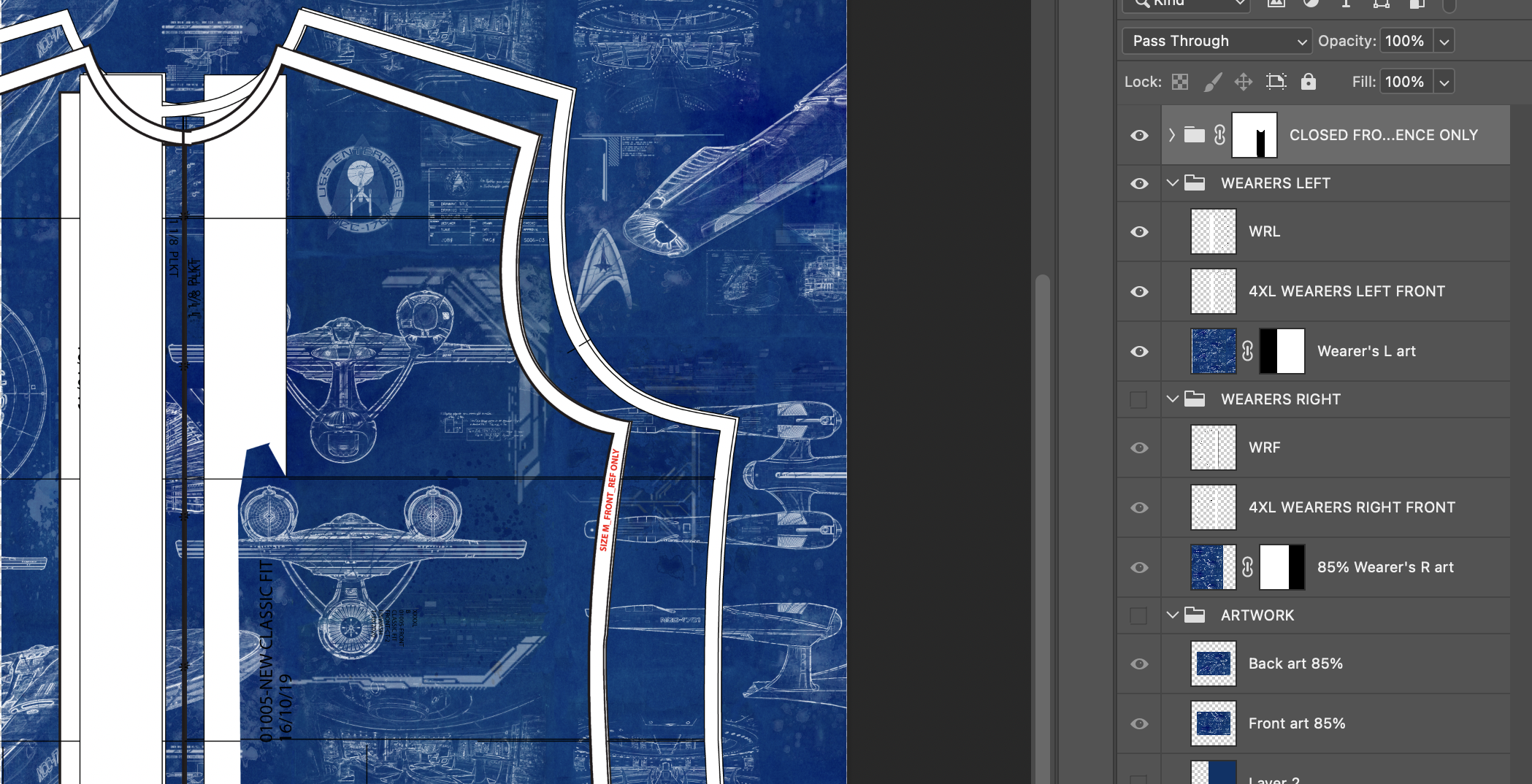Click the folder icon of CLOSED FRO...ENCE ONLY group
This screenshot has width=1532, height=784.
(x=1195, y=135)
